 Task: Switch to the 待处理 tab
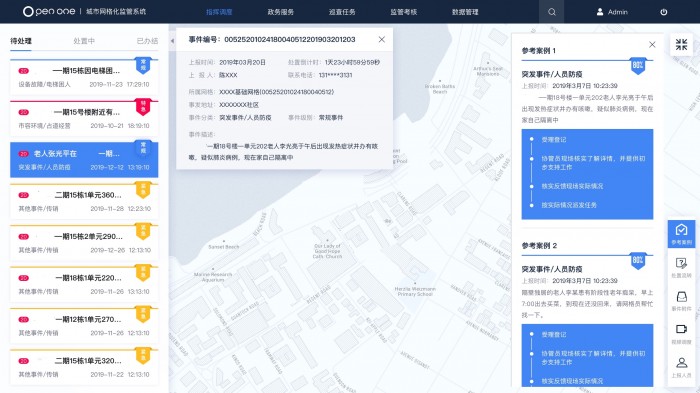click(x=21, y=41)
